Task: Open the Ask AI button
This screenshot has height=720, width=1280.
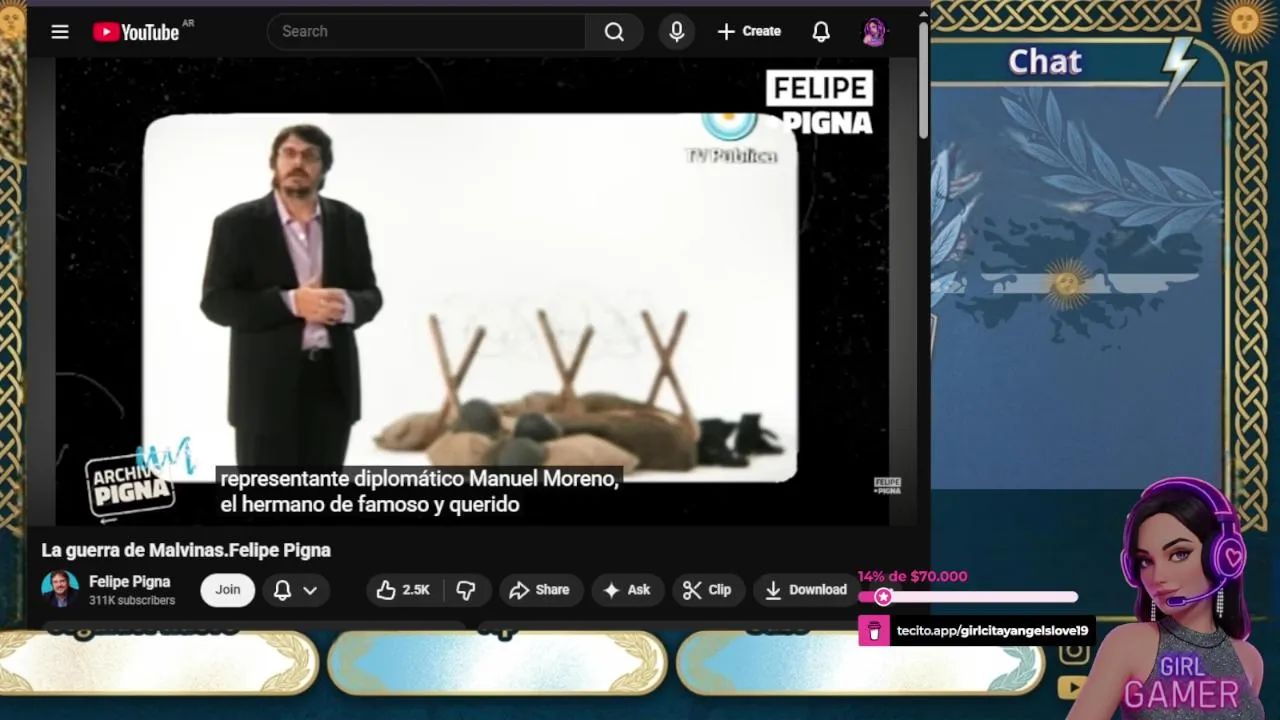Action: pyautogui.click(x=626, y=590)
